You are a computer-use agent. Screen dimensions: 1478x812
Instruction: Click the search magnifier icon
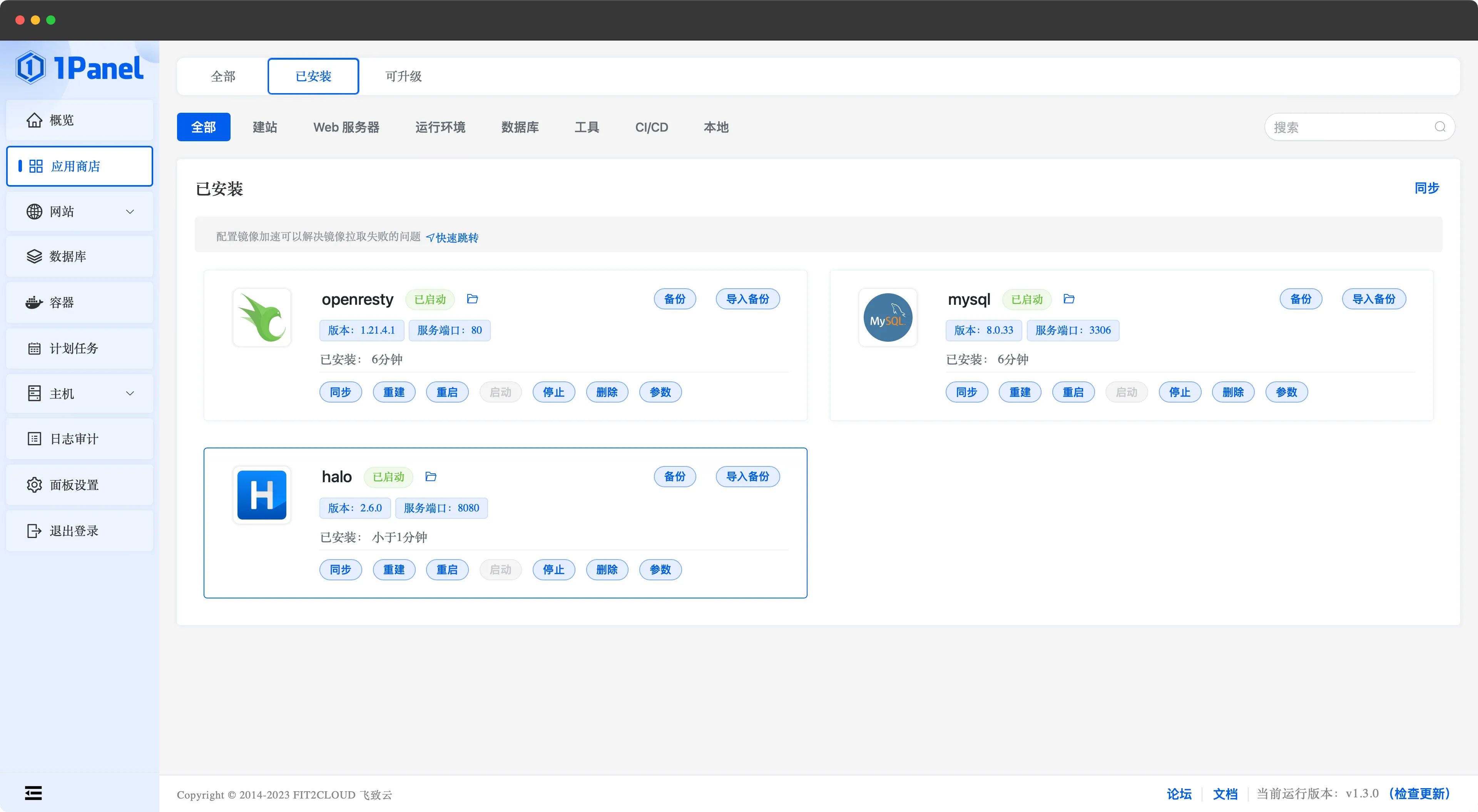click(1440, 127)
